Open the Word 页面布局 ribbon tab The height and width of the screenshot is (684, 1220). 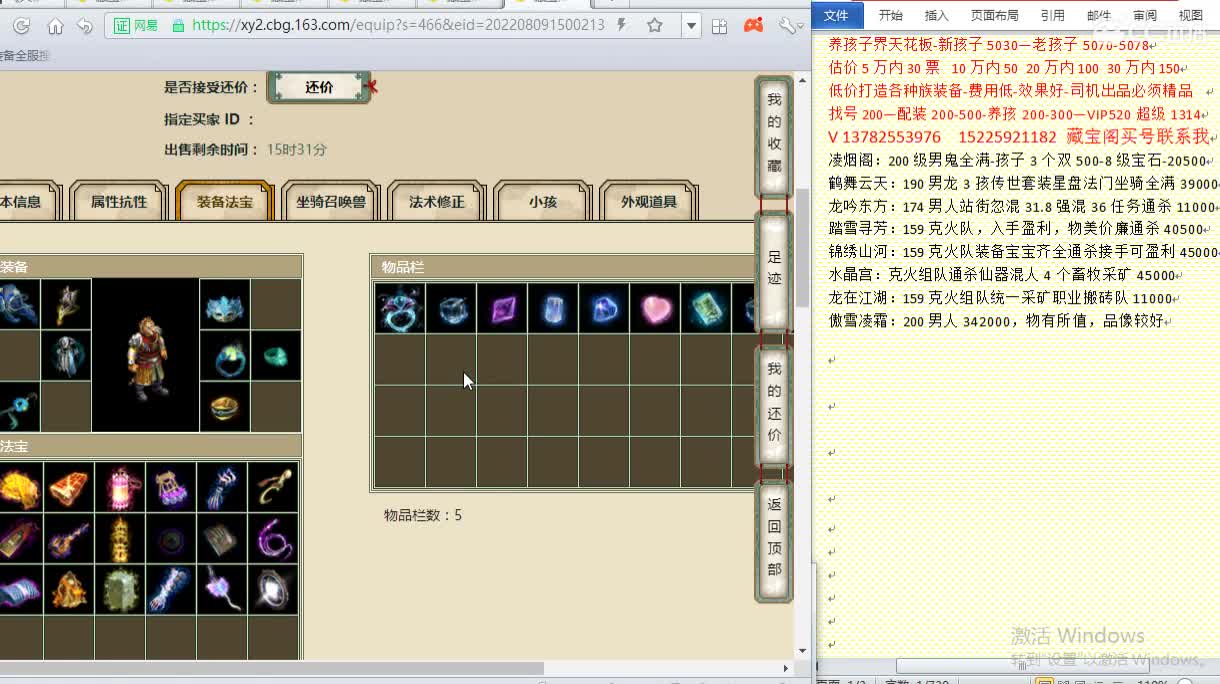[995, 15]
